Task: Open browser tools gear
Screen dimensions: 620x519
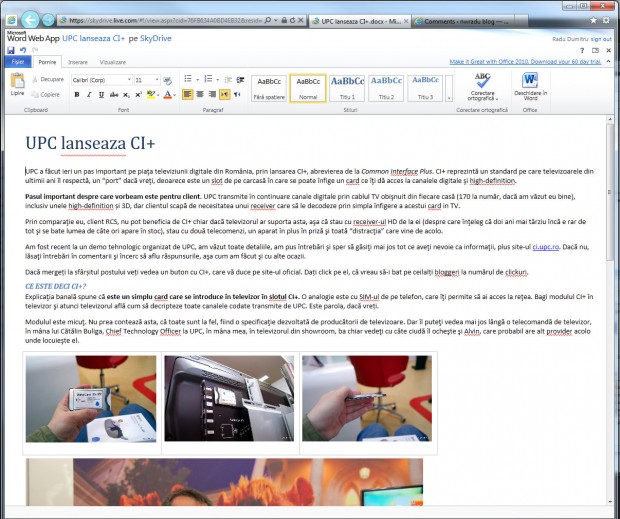Action: (606, 20)
